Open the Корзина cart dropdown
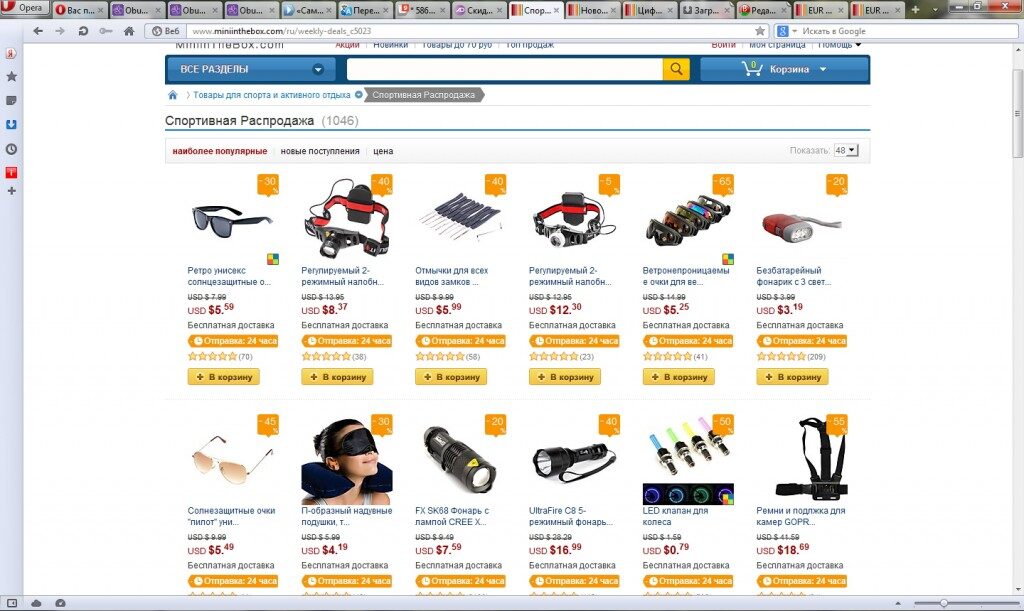1024x611 pixels. (x=784, y=69)
